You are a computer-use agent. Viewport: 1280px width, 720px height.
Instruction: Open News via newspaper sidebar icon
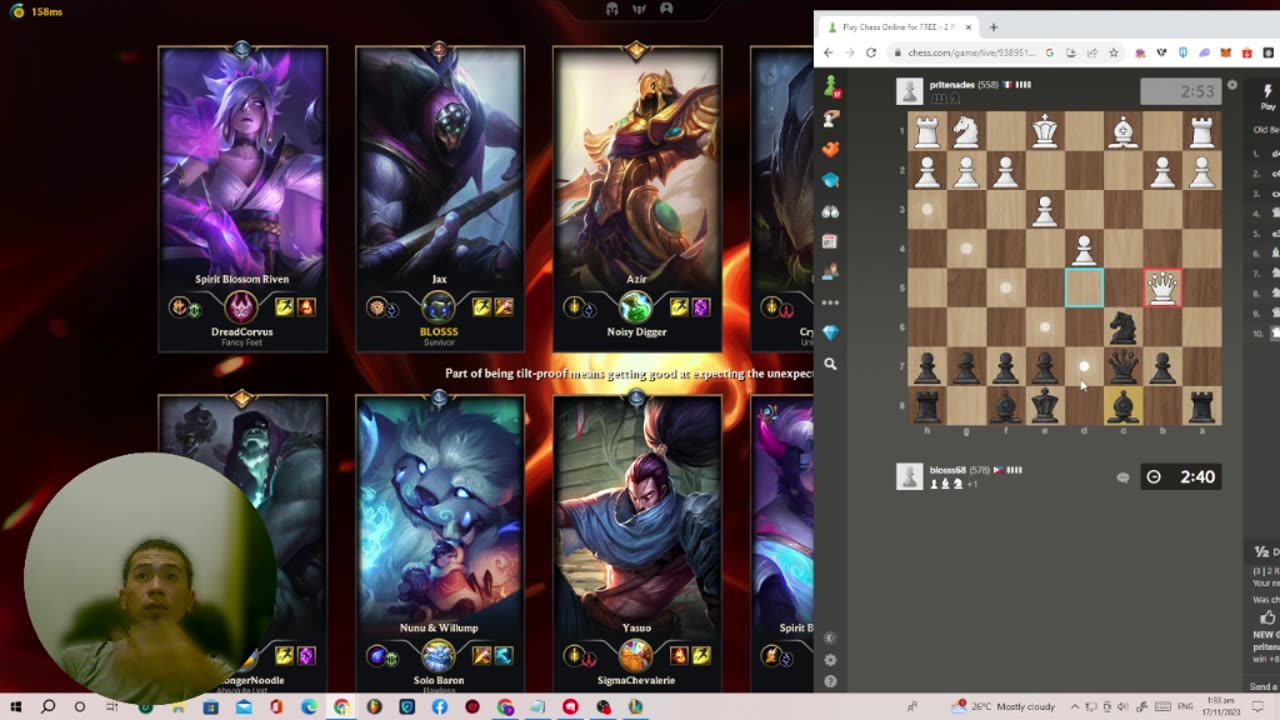[830, 242]
